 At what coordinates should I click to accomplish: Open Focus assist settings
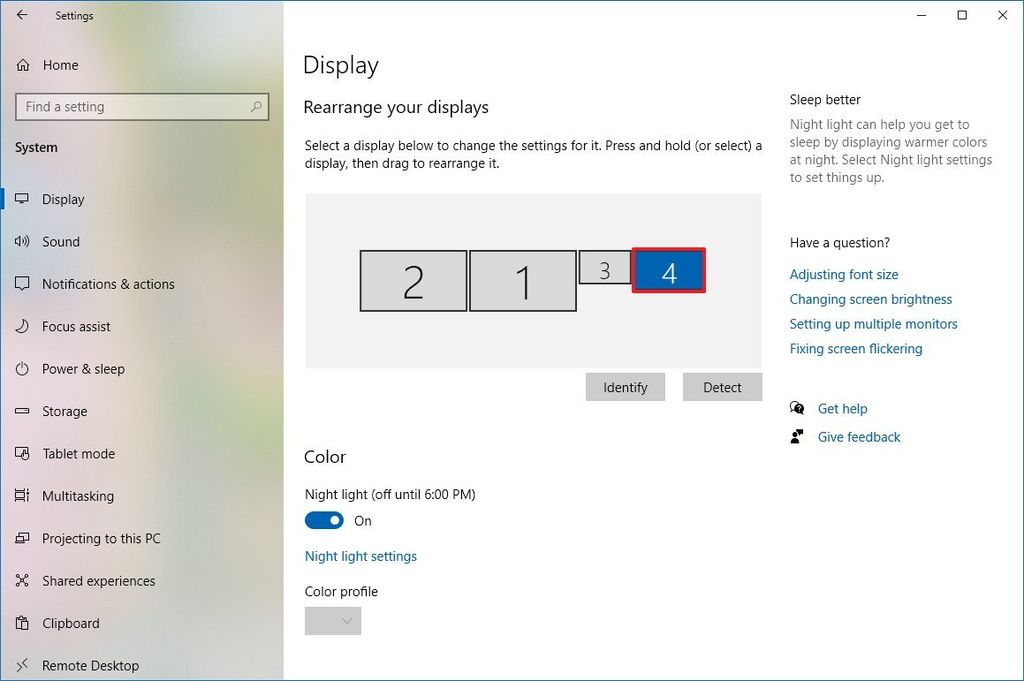[76, 326]
